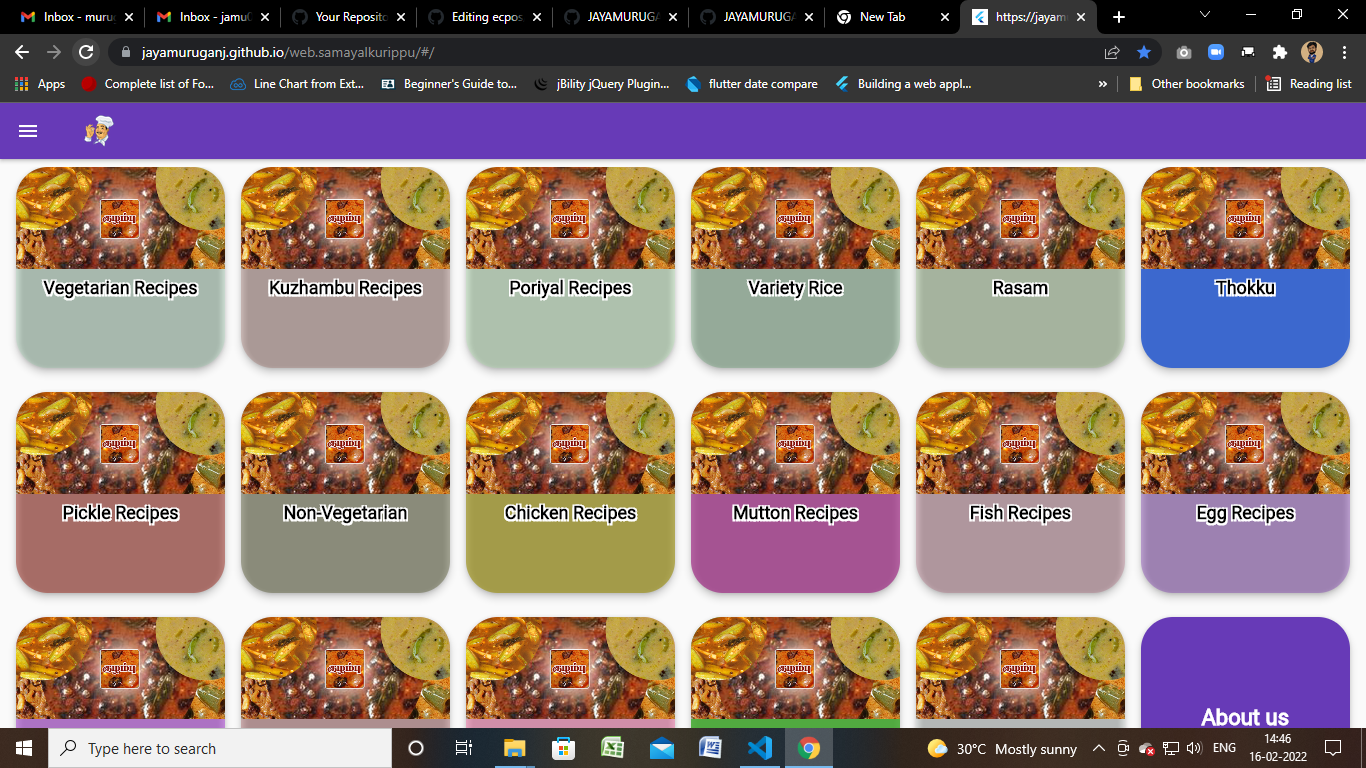Open the Rasam card
This screenshot has width=1366, height=768.
point(1020,267)
